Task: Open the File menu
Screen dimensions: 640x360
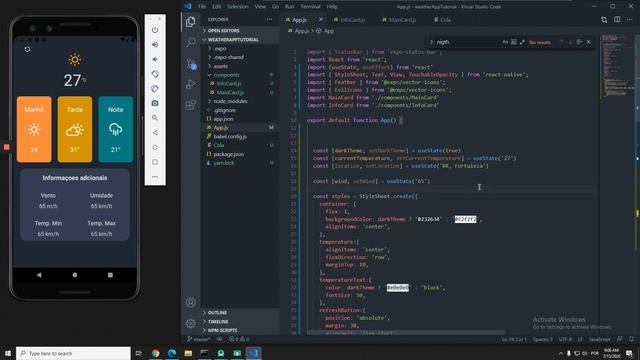Action: (202, 7)
